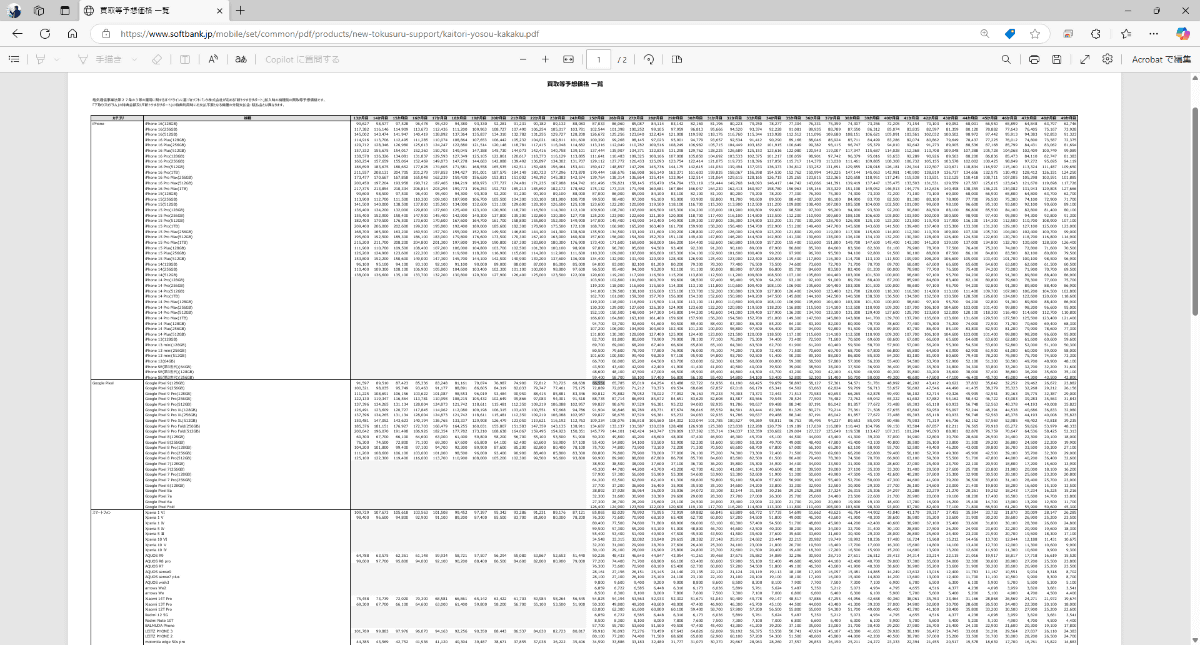Open the Copilot sidebar
The width and height of the screenshot is (1200, 645).
(x=1181, y=33)
